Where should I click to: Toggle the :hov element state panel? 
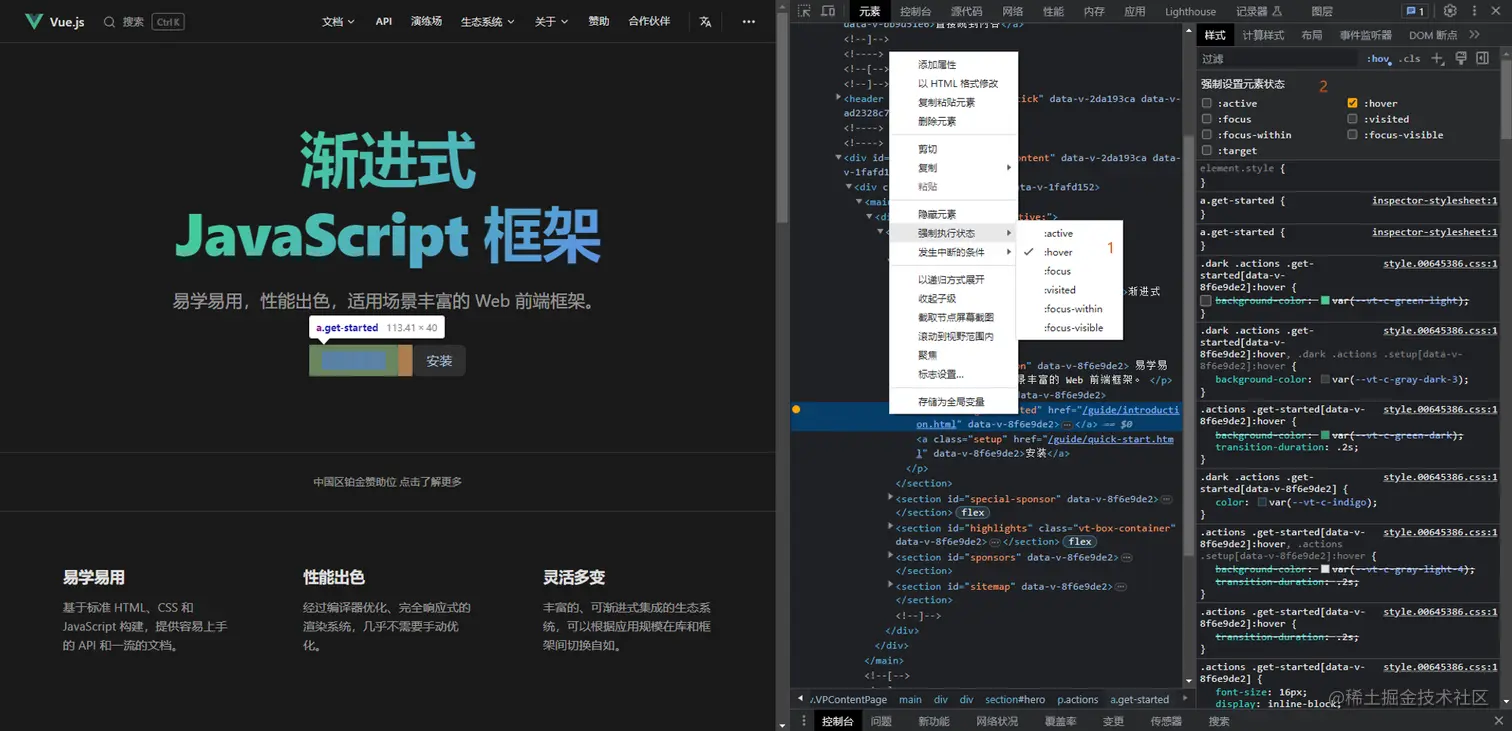1379,59
